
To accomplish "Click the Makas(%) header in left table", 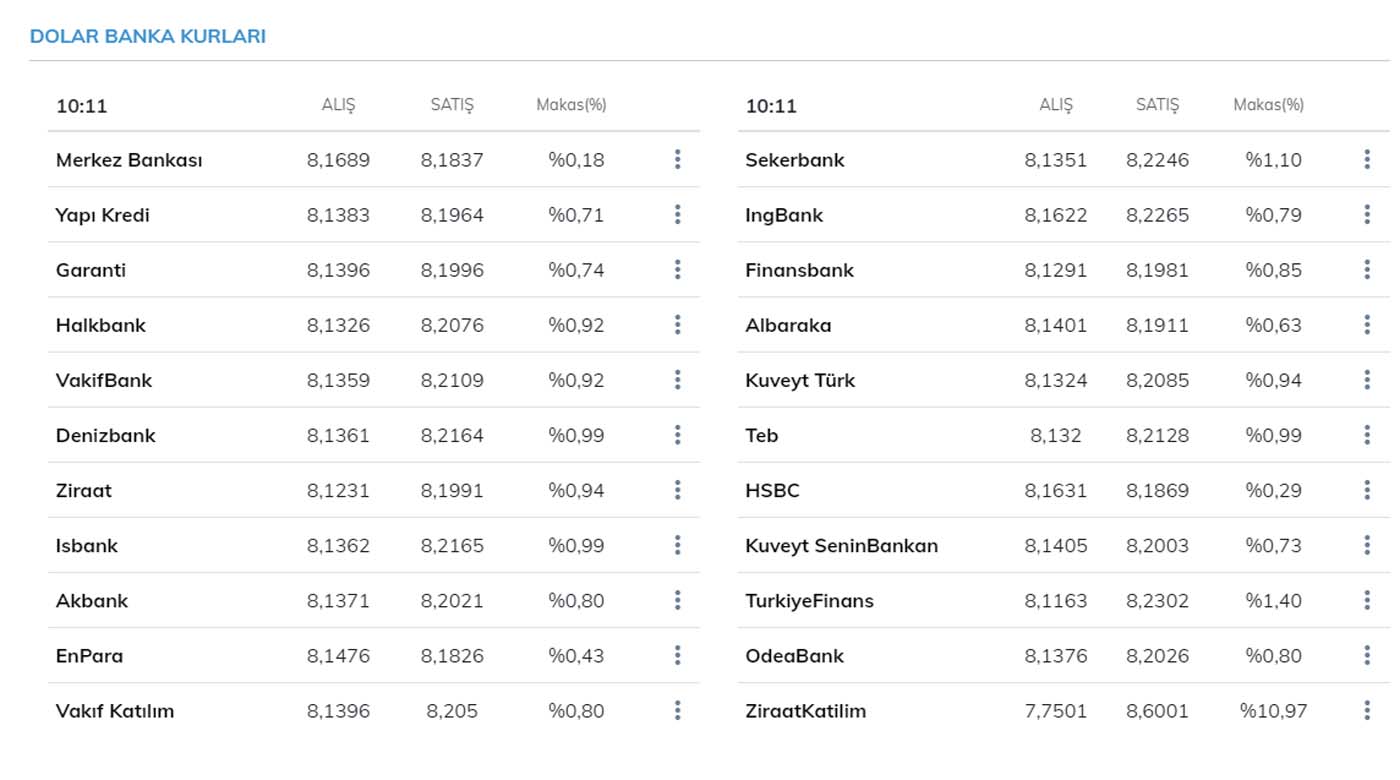I will click(x=571, y=105).
